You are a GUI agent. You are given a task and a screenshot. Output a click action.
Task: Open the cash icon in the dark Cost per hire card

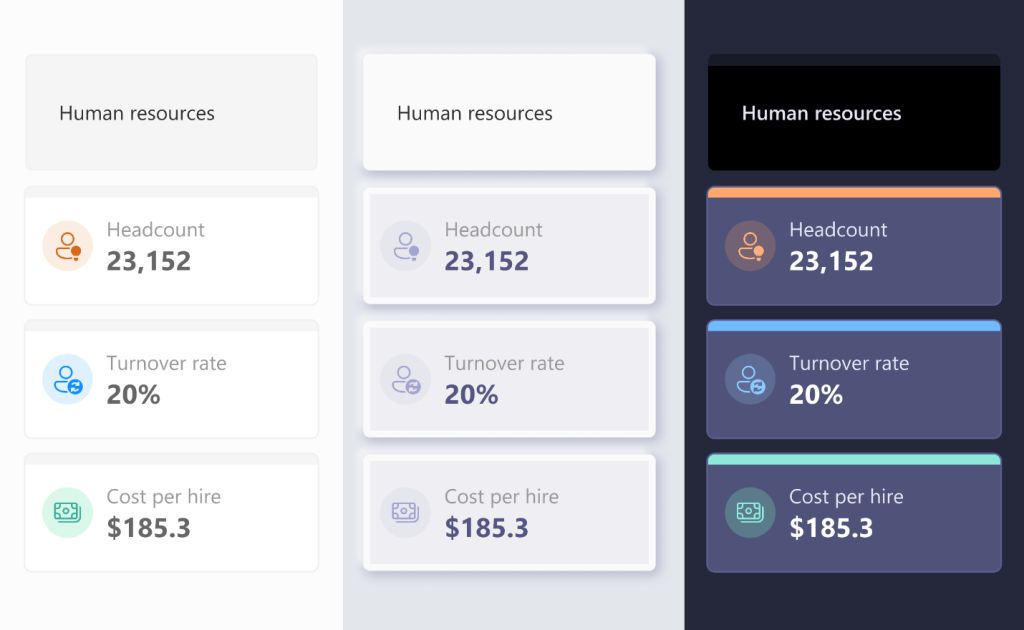[750, 512]
